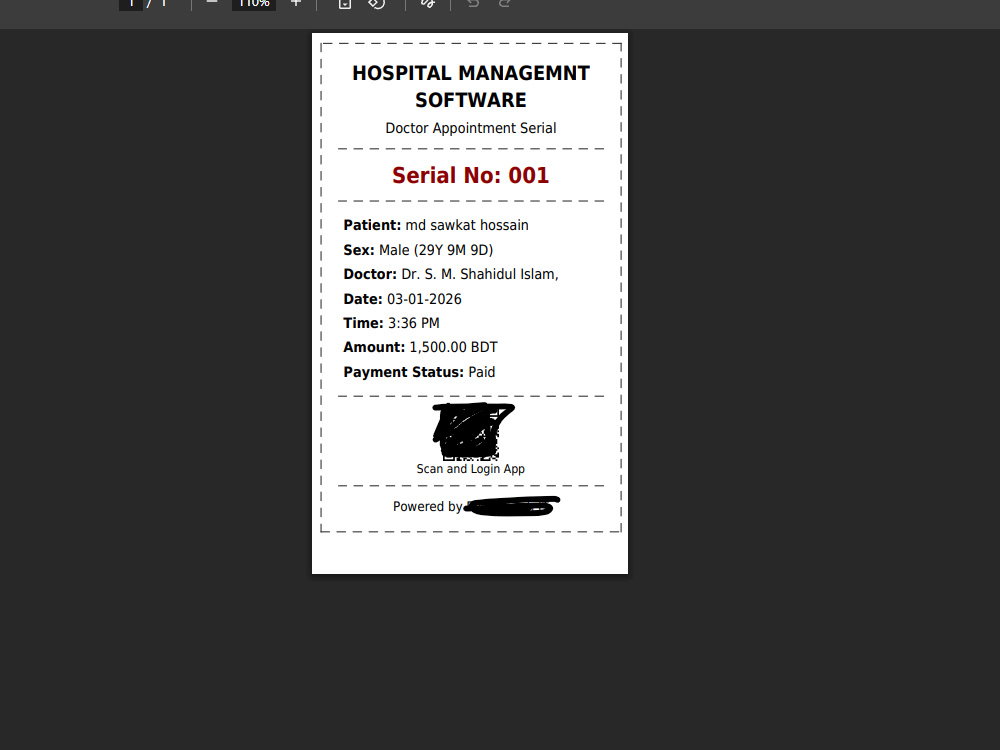This screenshot has height=750, width=1000.
Task: Click the rotate page icon
Action: (x=376, y=3)
